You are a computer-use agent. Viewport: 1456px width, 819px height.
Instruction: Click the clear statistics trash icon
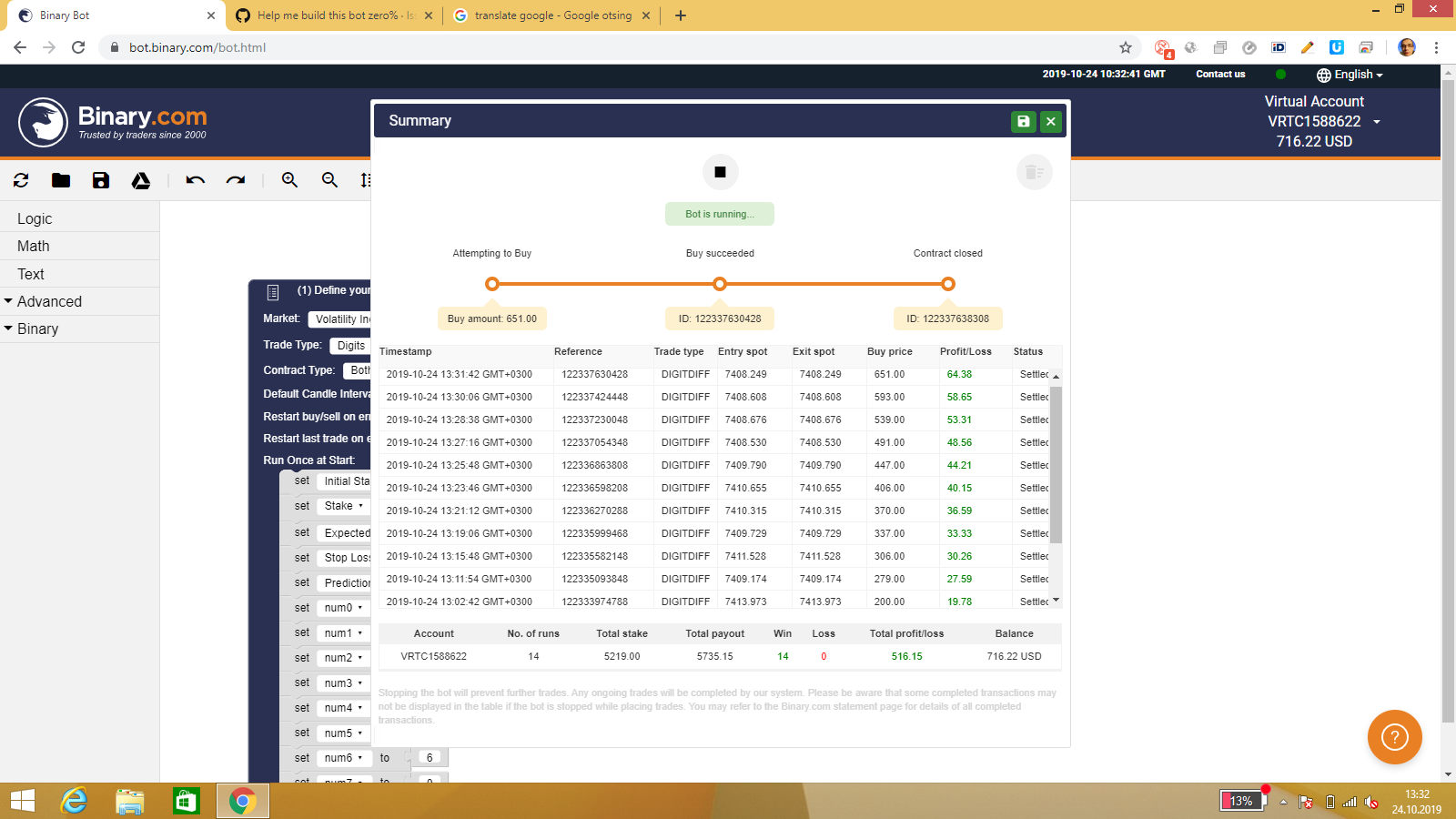coord(1034,172)
